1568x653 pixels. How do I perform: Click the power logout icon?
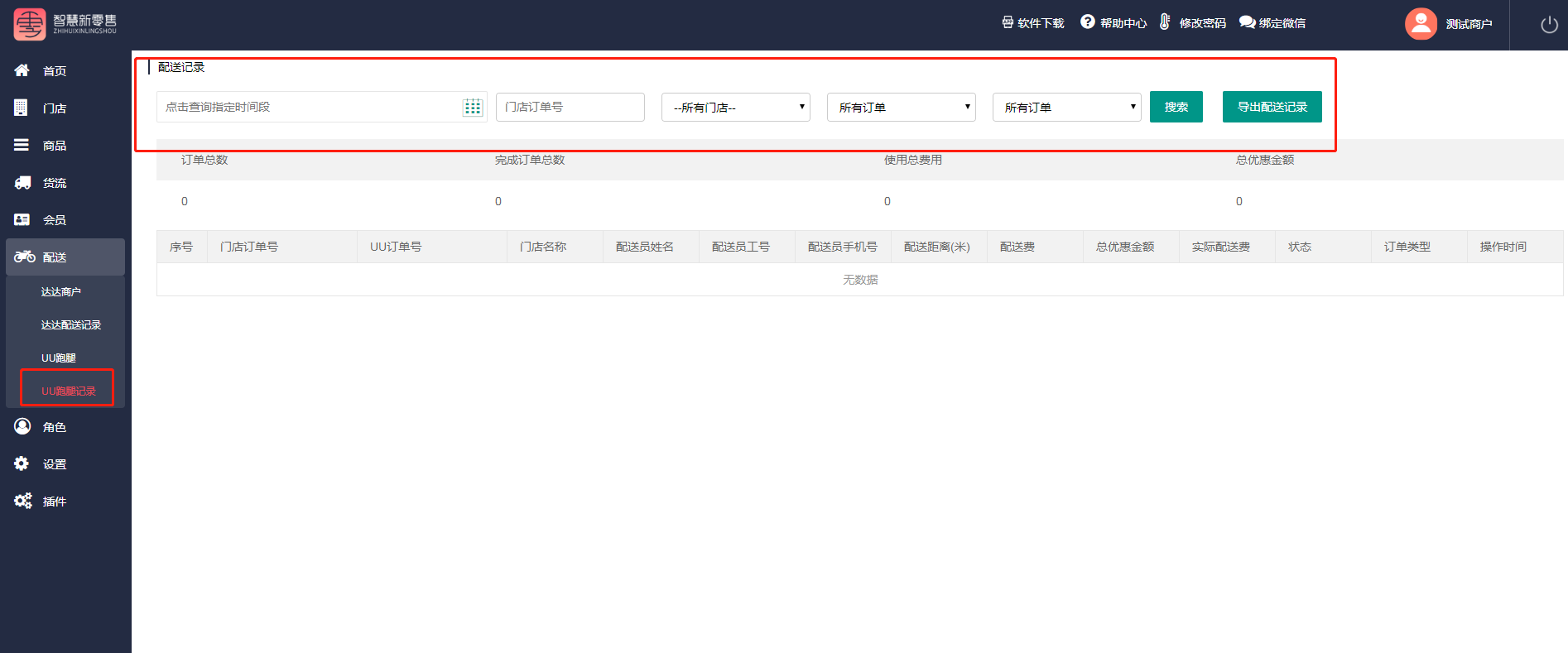click(x=1549, y=25)
